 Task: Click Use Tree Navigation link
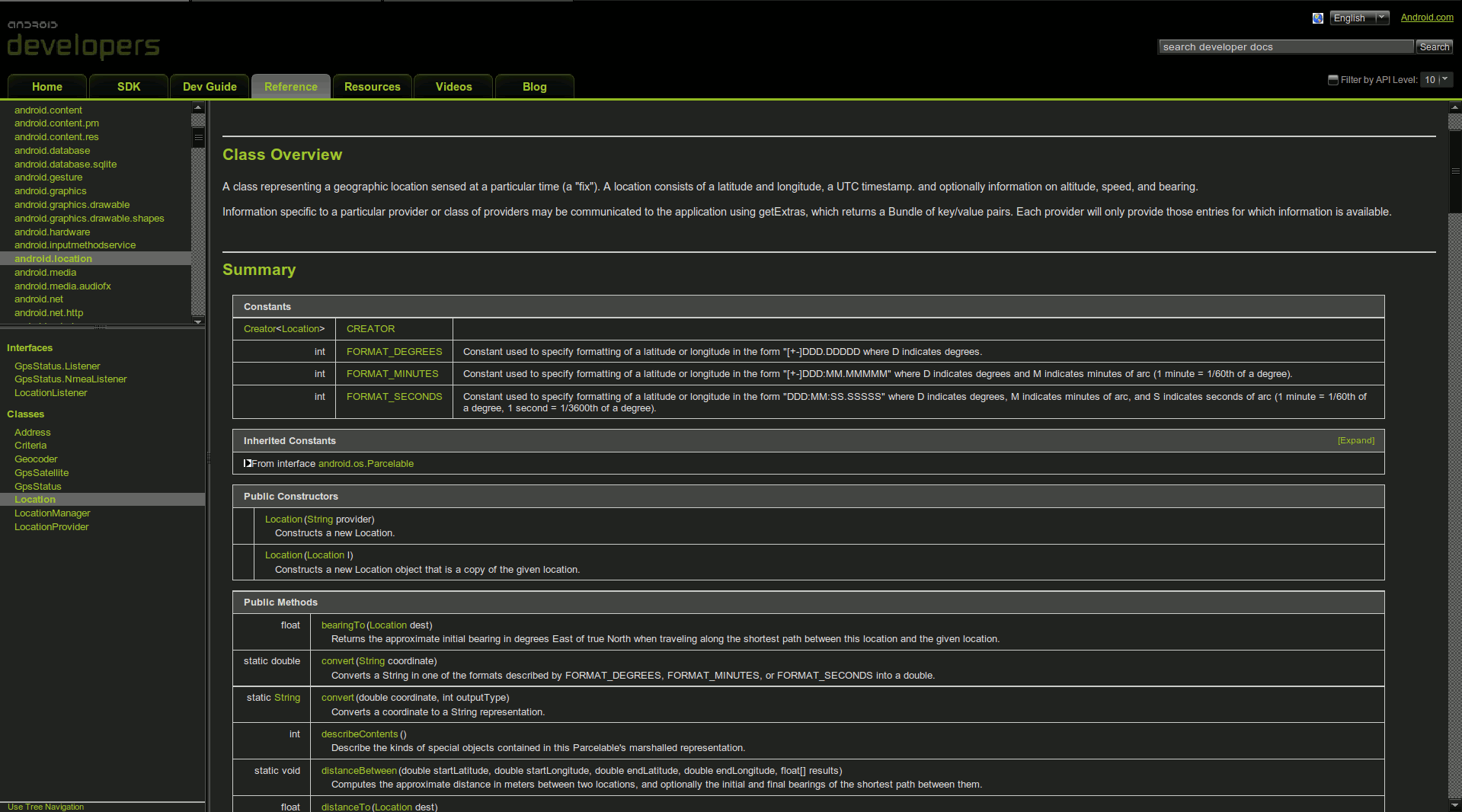pos(46,807)
